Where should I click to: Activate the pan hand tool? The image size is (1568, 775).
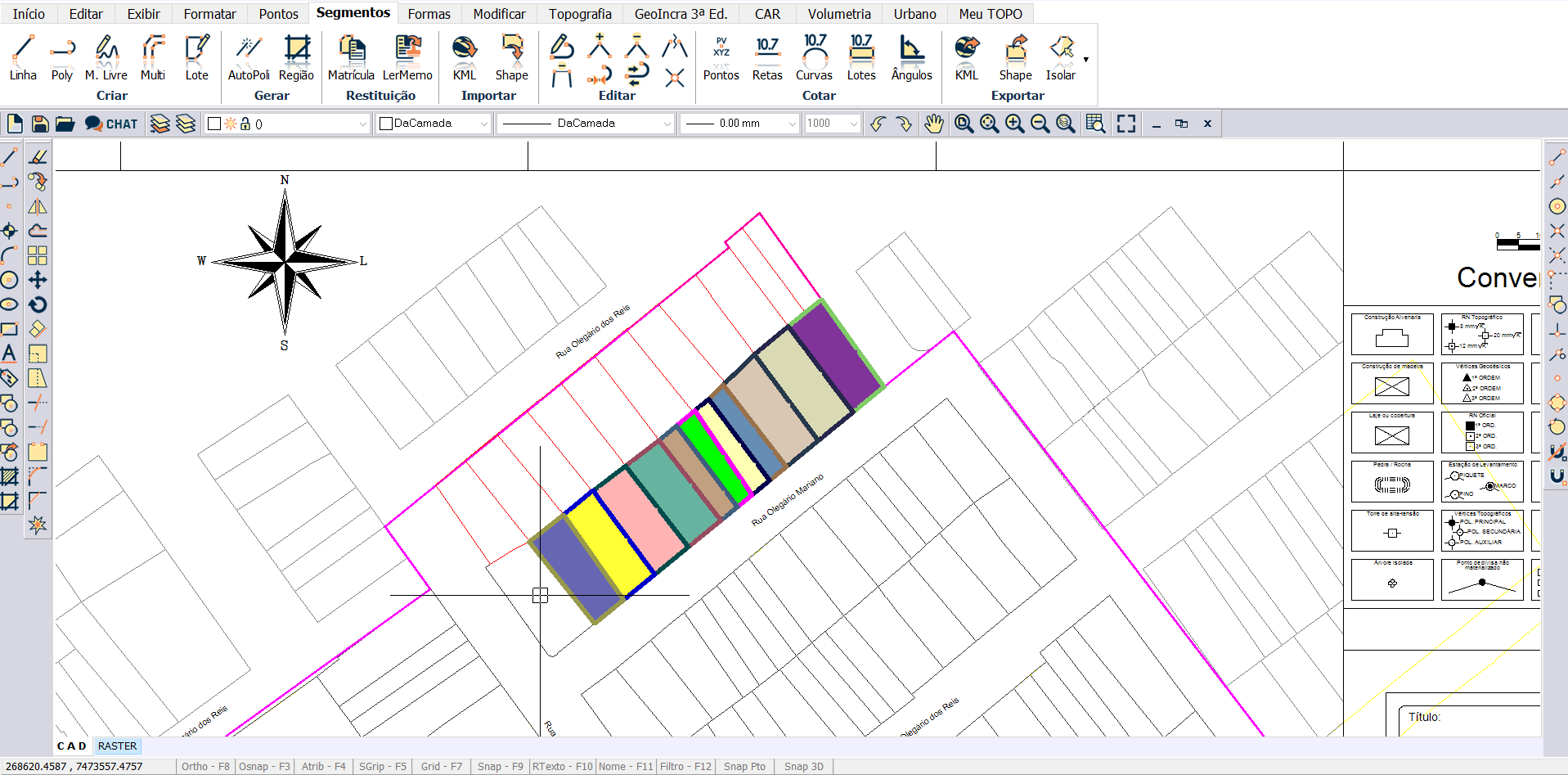(x=933, y=124)
